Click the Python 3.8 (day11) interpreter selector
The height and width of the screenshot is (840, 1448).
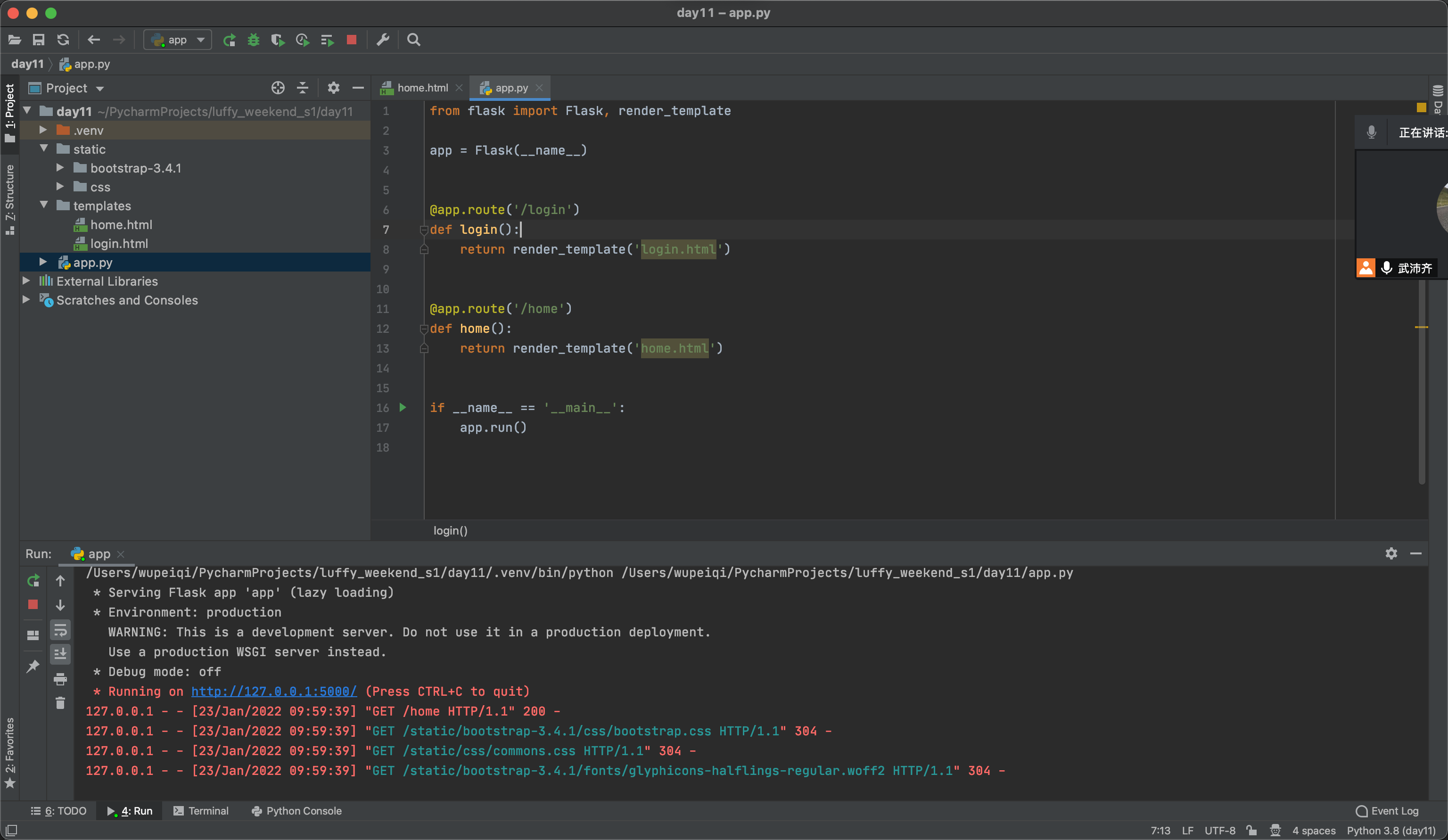coord(1391,830)
